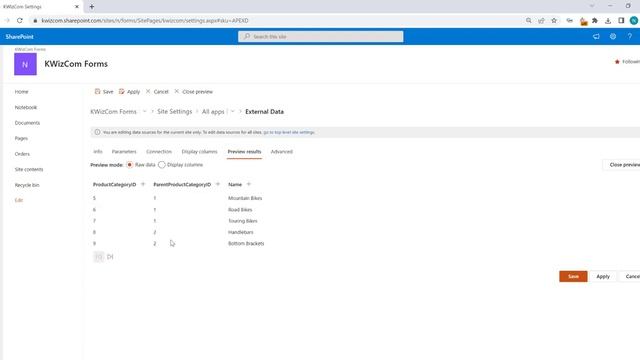Open the SharePoint help question mark
640x360 pixels.
click(x=630, y=36)
